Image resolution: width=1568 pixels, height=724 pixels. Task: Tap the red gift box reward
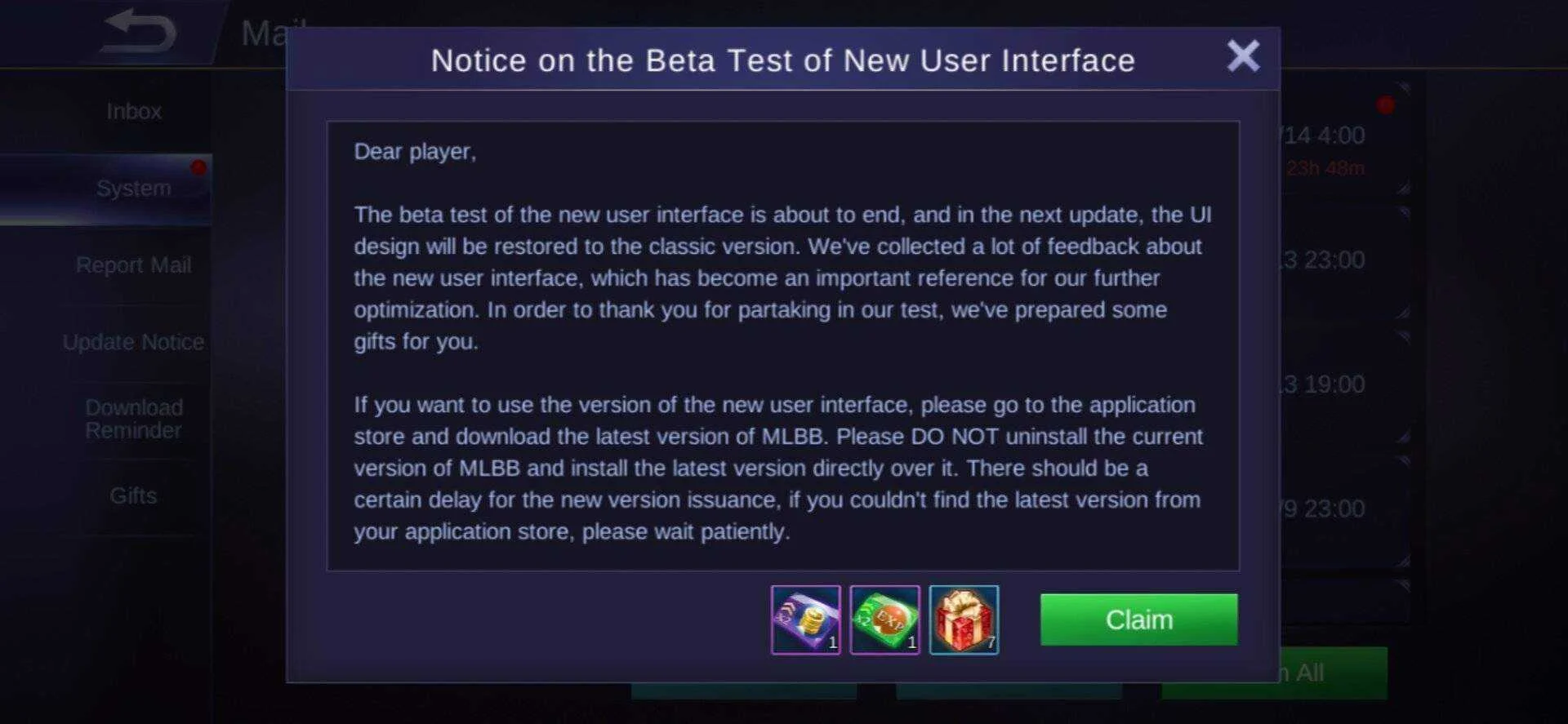pyautogui.click(x=964, y=620)
